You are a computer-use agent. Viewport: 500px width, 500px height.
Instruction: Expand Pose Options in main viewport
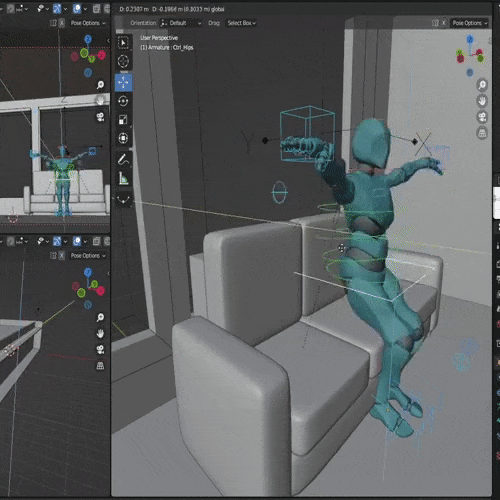point(470,23)
